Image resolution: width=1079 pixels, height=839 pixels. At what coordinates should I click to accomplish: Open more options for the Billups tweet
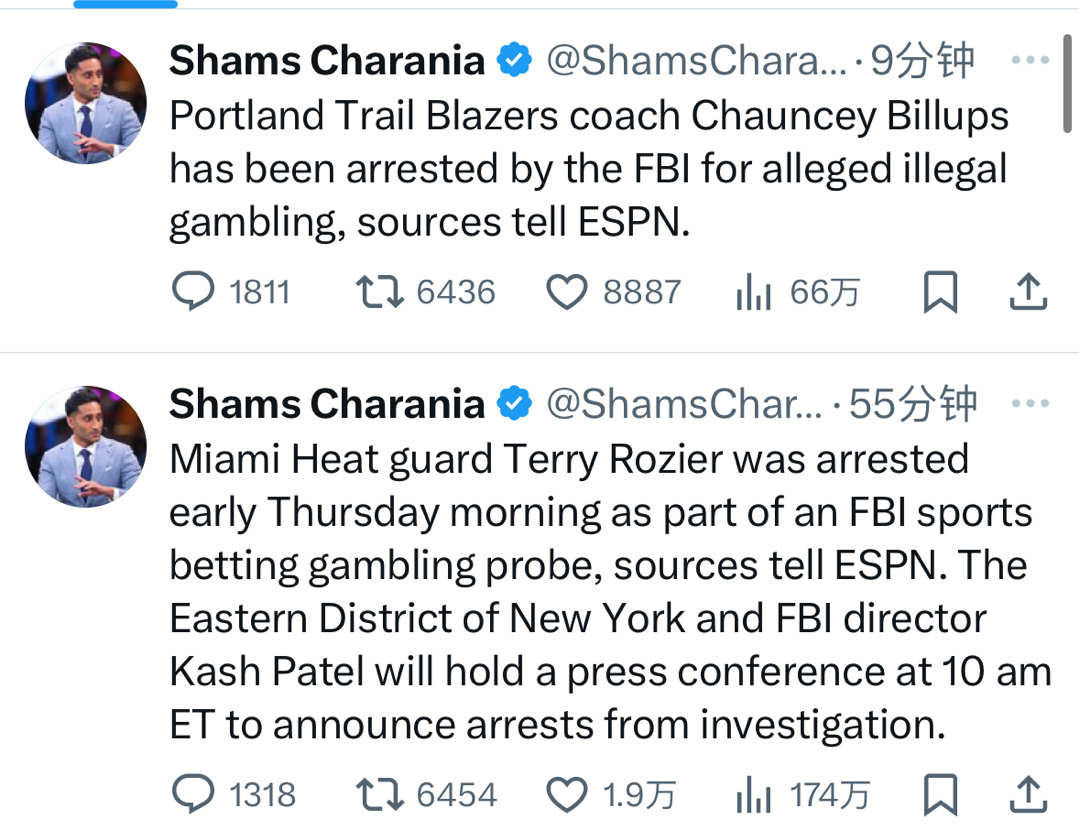(1029, 61)
